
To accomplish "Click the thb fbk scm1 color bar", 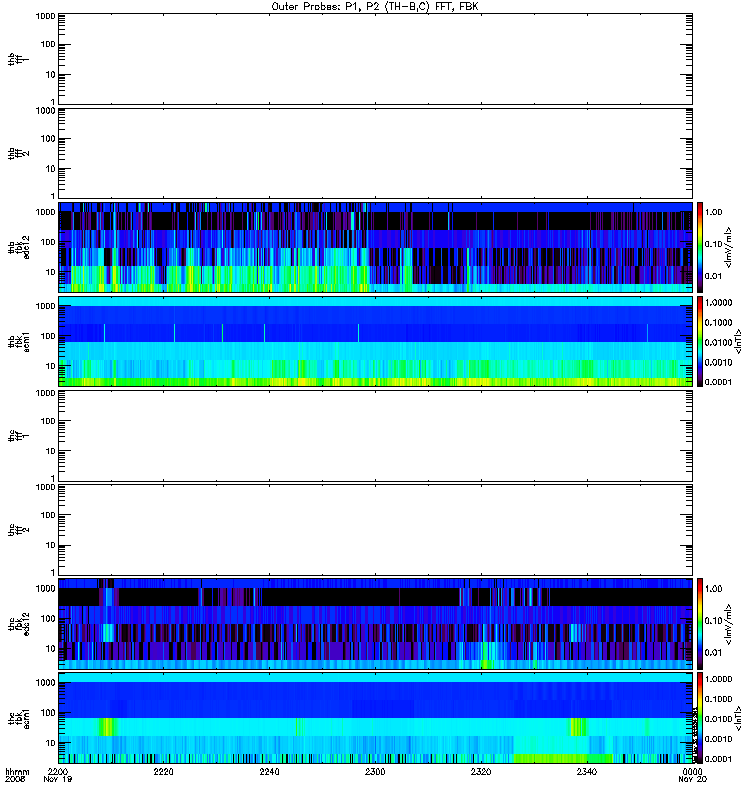I will coord(700,342).
